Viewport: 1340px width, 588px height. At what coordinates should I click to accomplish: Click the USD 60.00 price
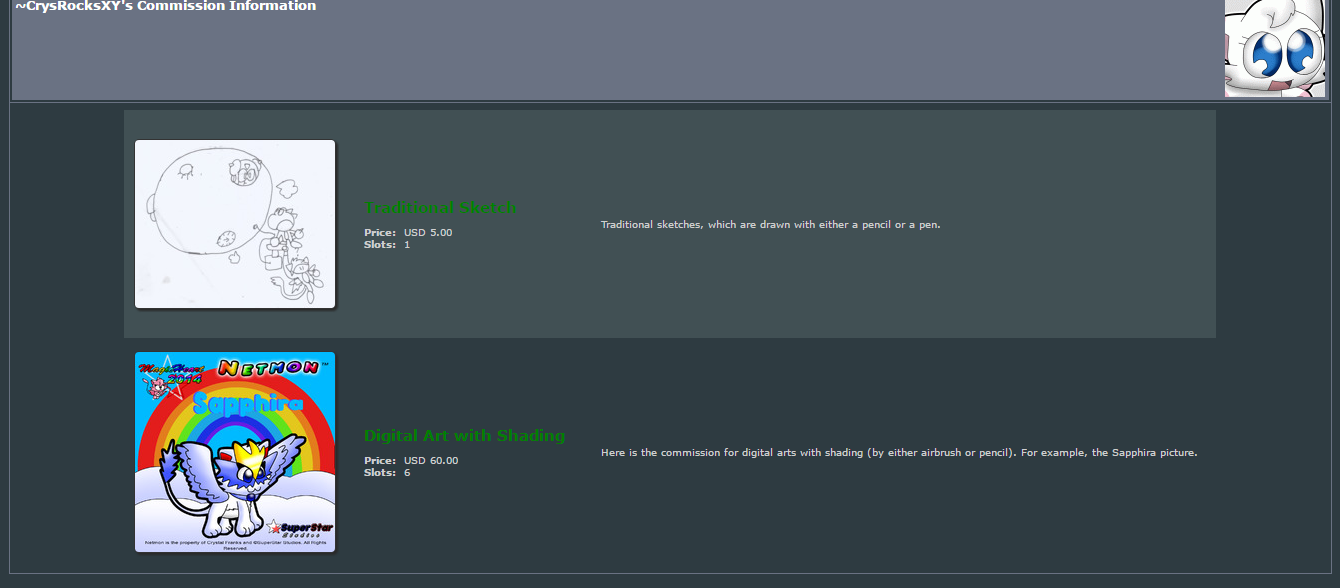431,461
